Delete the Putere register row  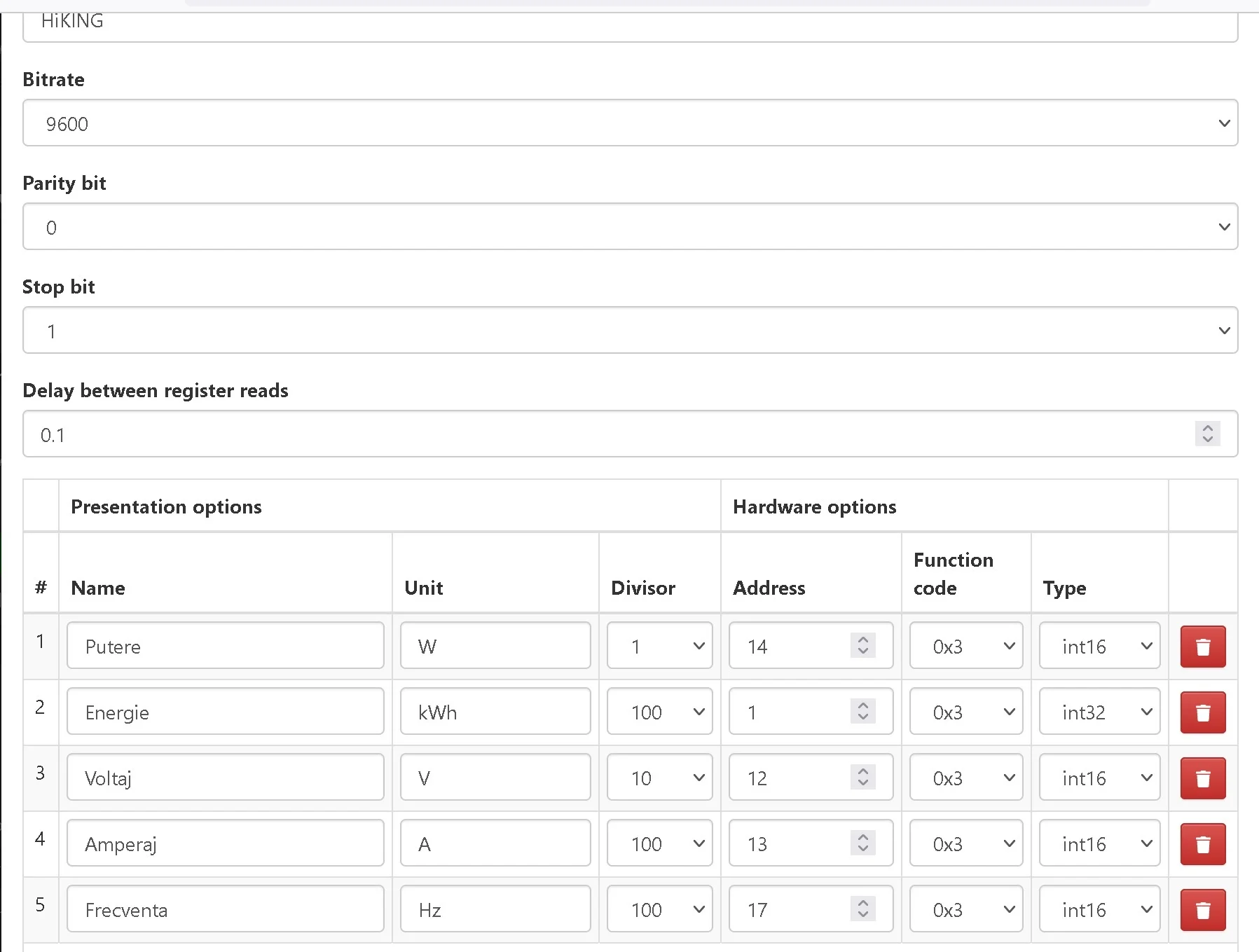pos(1202,646)
